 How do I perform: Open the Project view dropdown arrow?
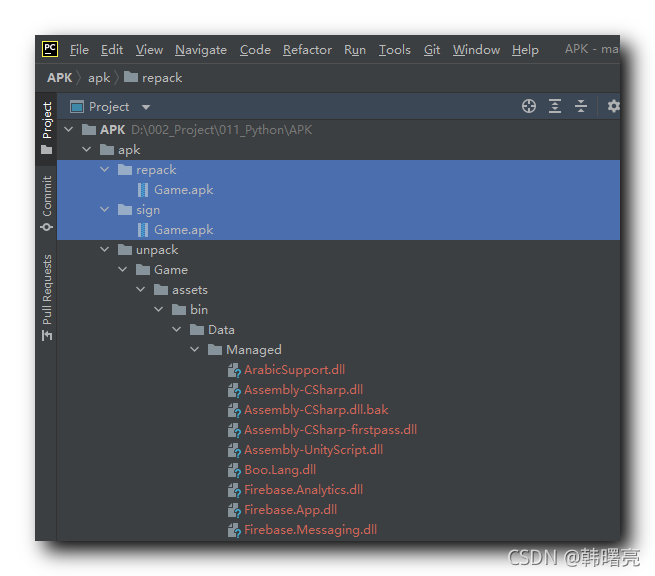146,107
